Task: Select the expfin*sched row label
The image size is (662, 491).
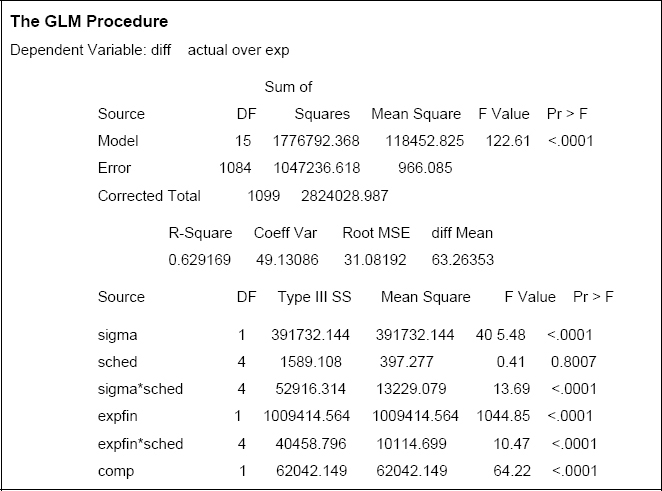Action: click(x=141, y=443)
